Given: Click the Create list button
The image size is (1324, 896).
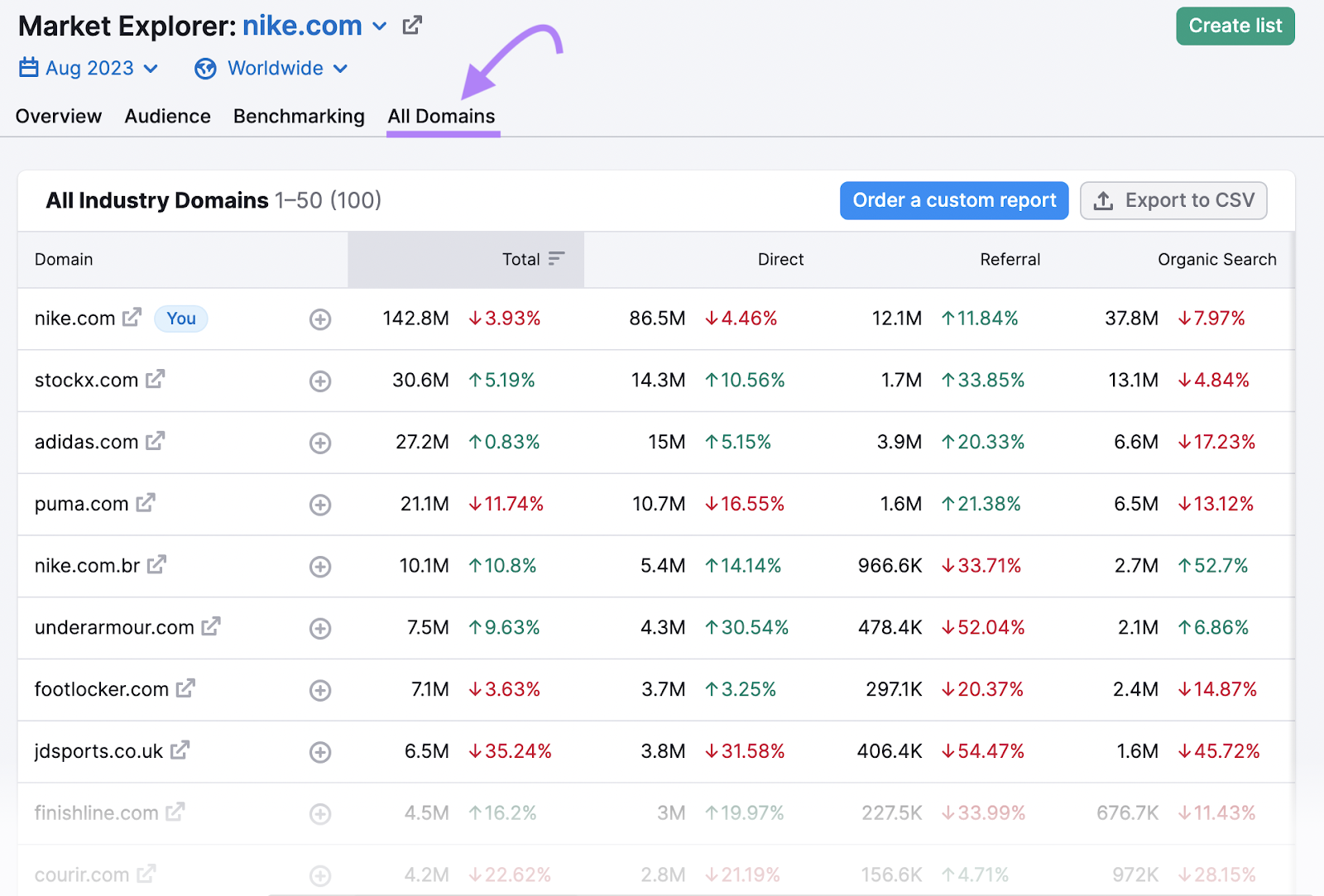Looking at the screenshot, I should point(1235,26).
